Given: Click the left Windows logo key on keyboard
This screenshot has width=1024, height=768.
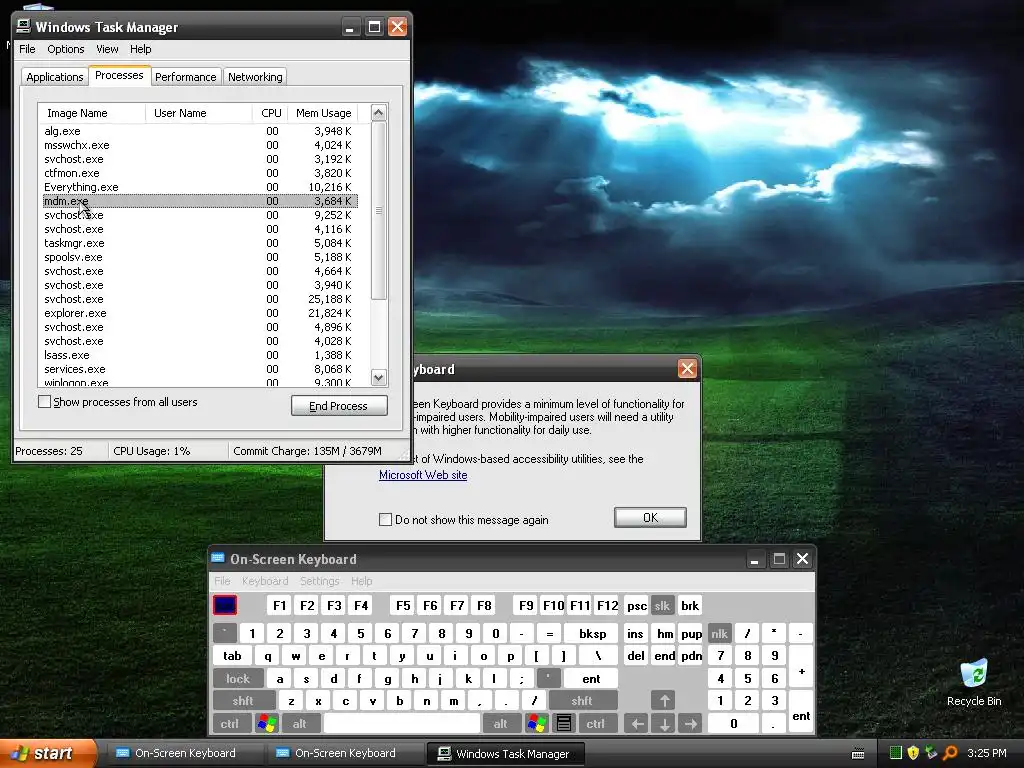Looking at the screenshot, I should point(266,723).
